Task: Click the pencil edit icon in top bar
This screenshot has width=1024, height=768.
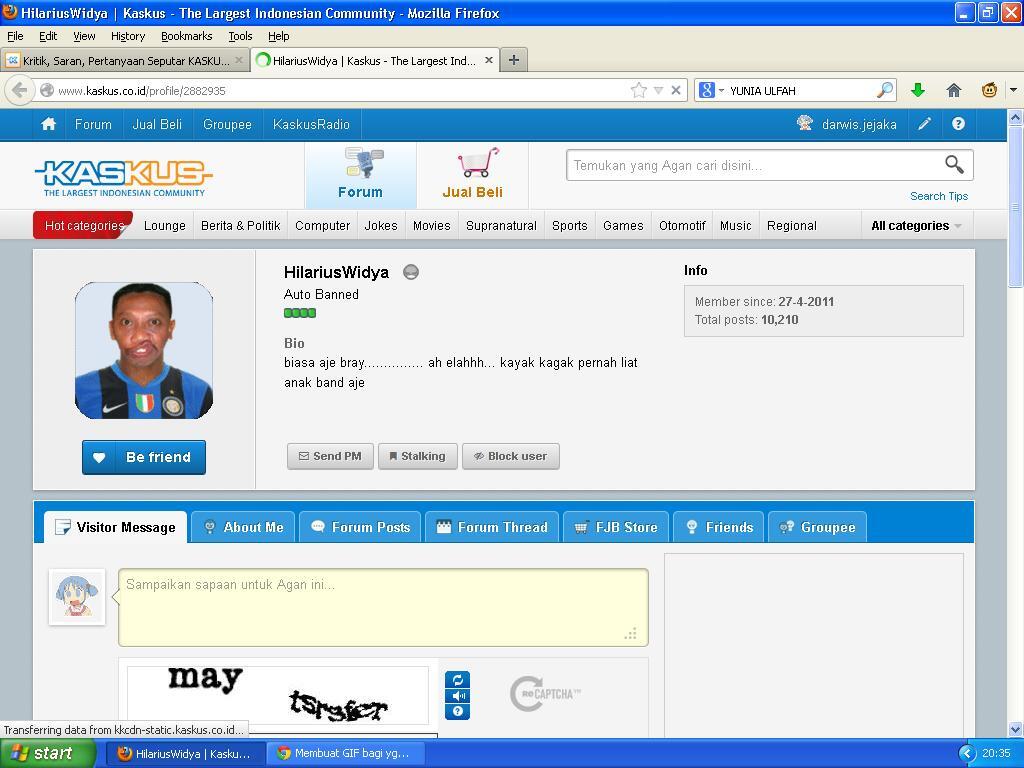Action: tap(924, 124)
